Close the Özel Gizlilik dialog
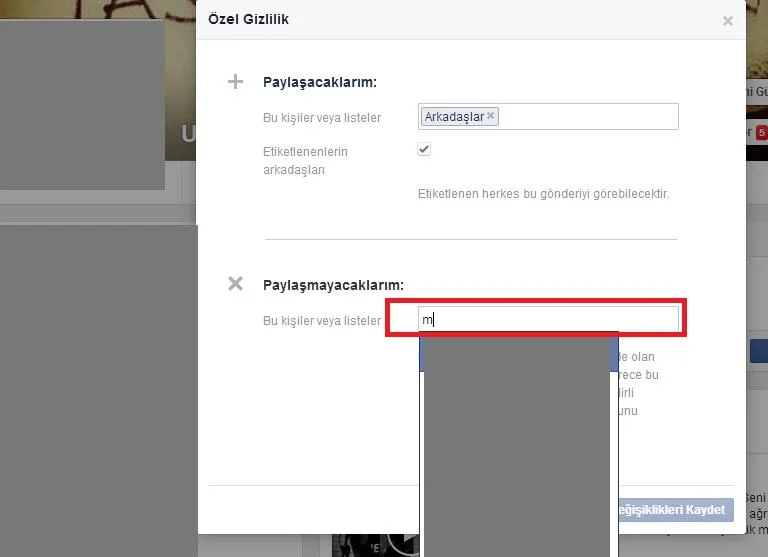Viewport: 768px width, 557px height. coord(728,21)
